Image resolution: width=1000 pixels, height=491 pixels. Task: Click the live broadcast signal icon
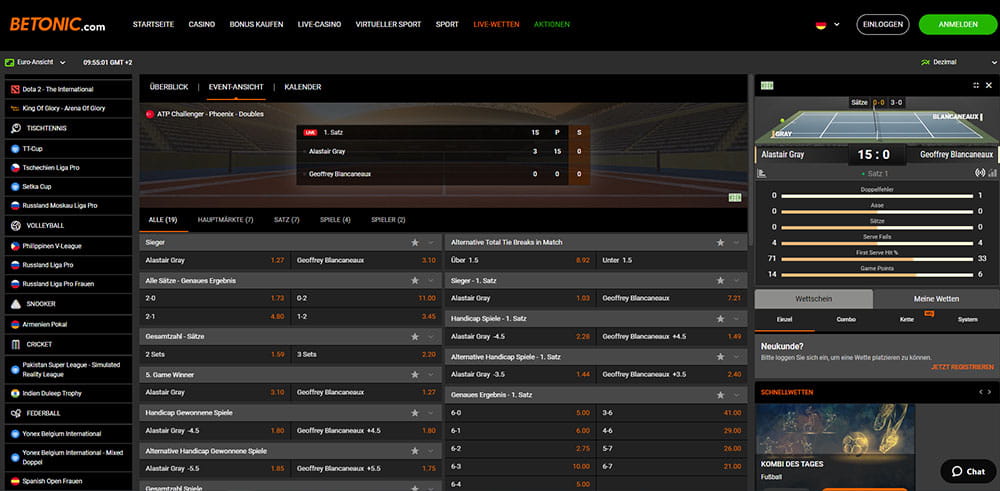pyautogui.click(x=980, y=173)
